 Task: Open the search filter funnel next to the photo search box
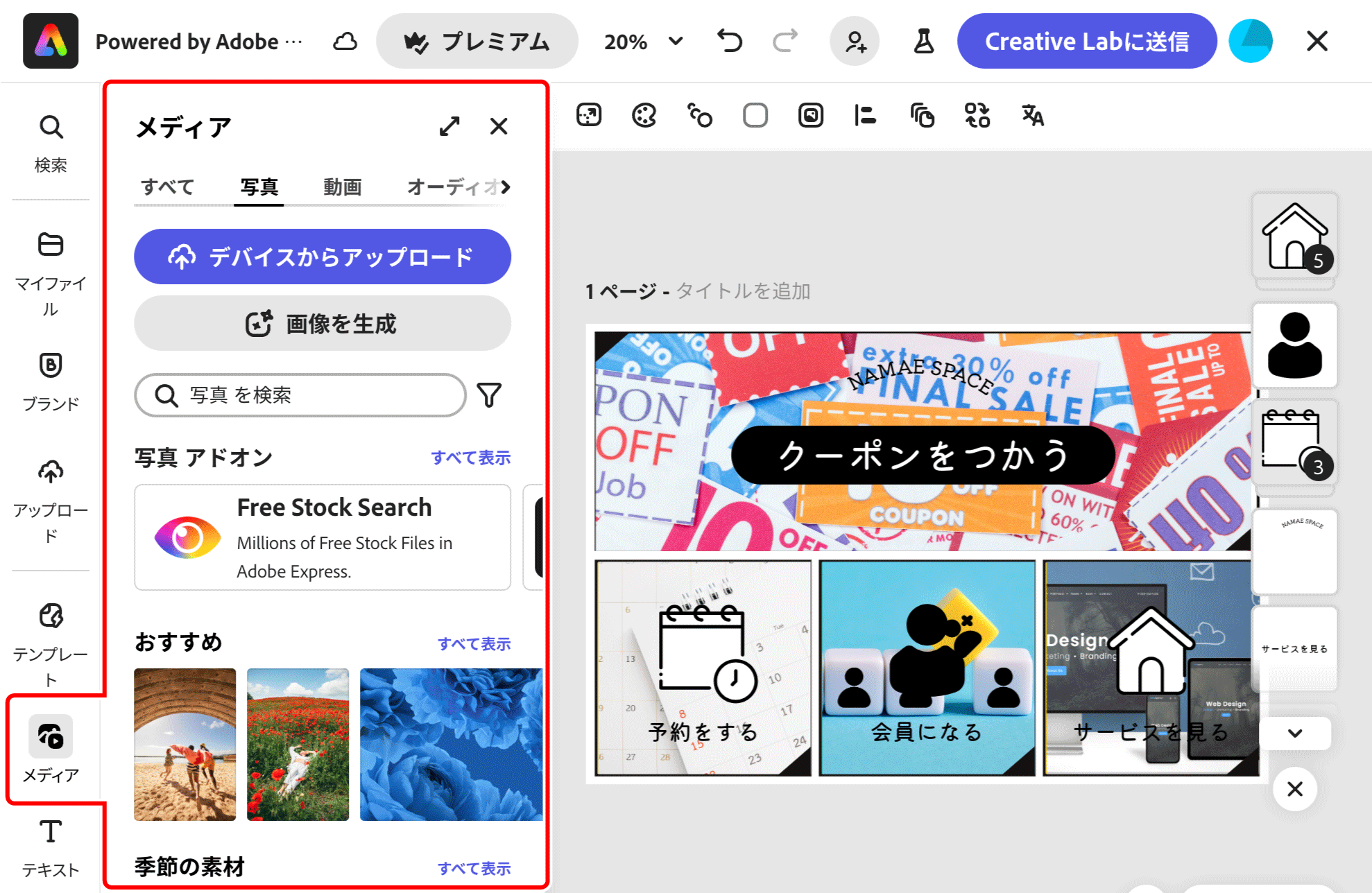pos(490,395)
